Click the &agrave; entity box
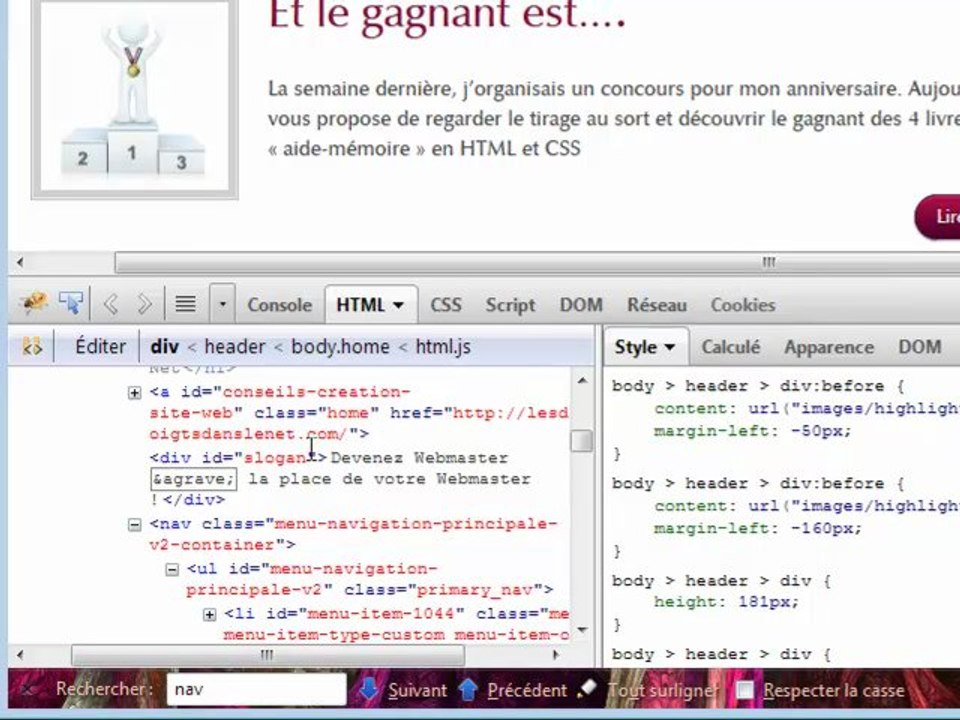Screen dimensions: 960x720 point(193,479)
